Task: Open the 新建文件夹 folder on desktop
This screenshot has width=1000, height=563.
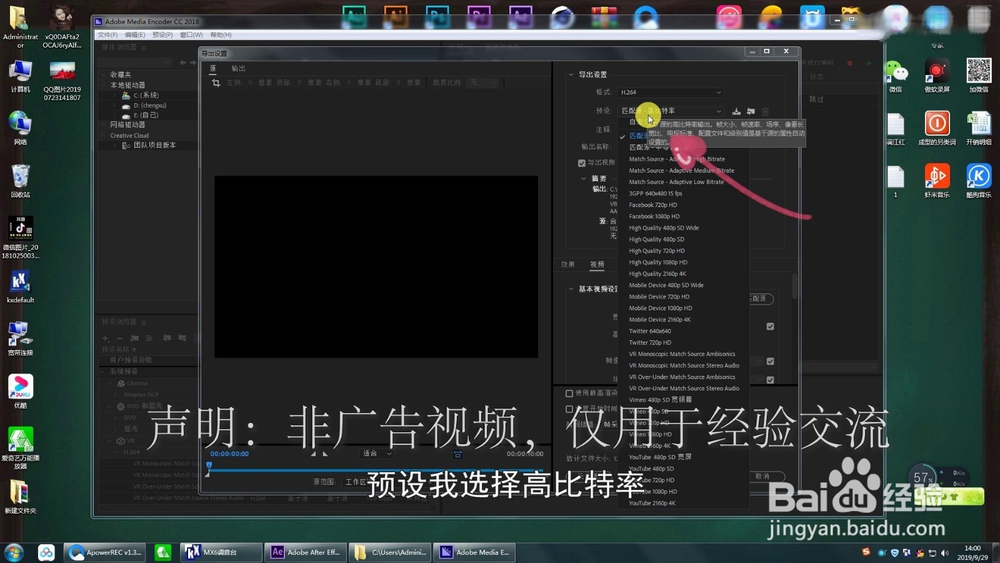Action: [19, 497]
